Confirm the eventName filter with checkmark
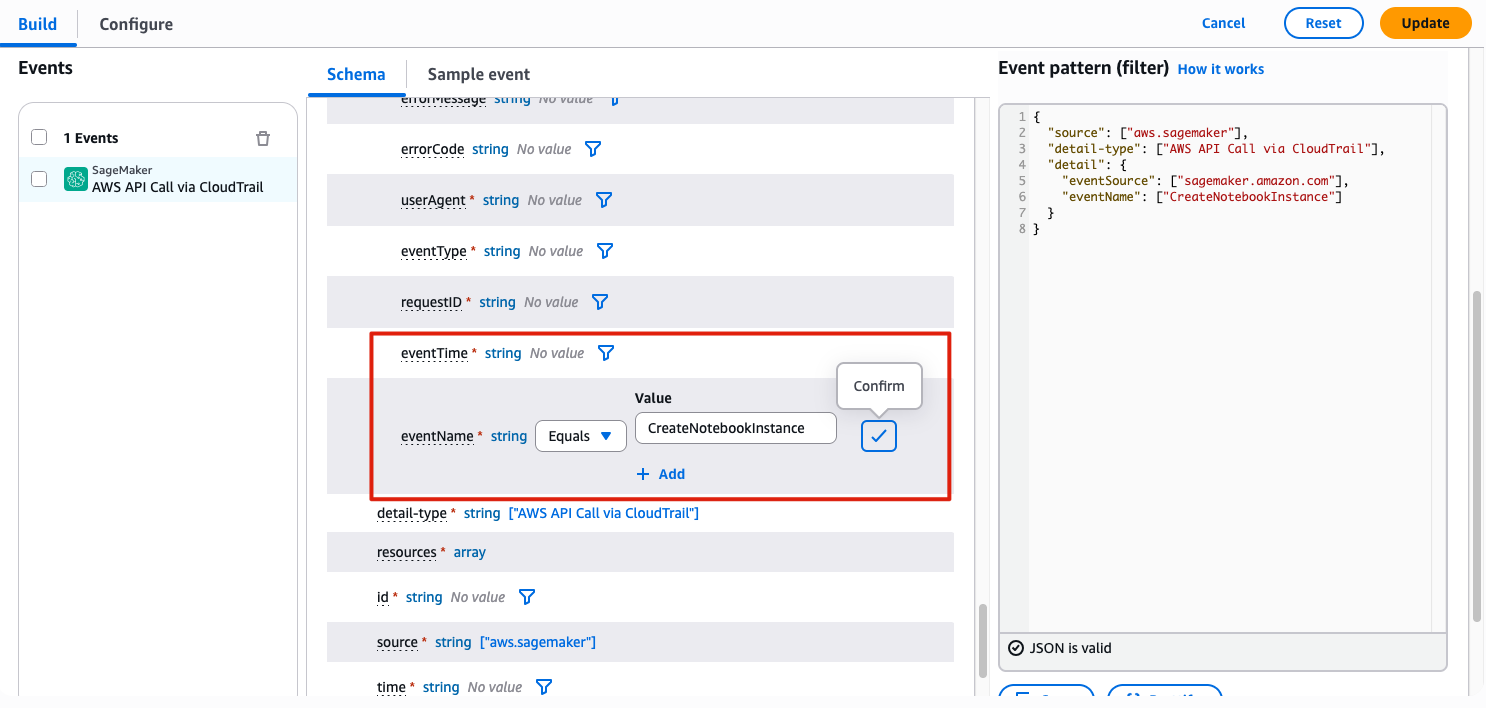 tap(879, 436)
